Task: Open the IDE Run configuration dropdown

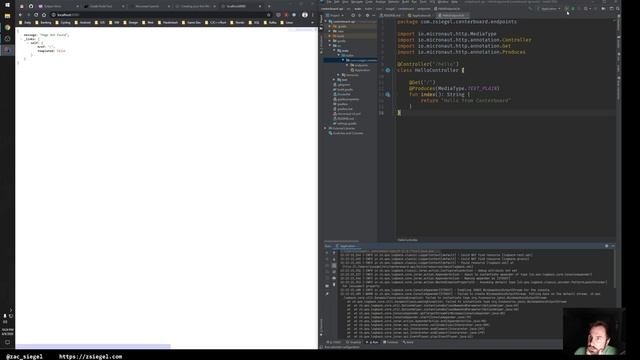Action: (x=549, y=9)
